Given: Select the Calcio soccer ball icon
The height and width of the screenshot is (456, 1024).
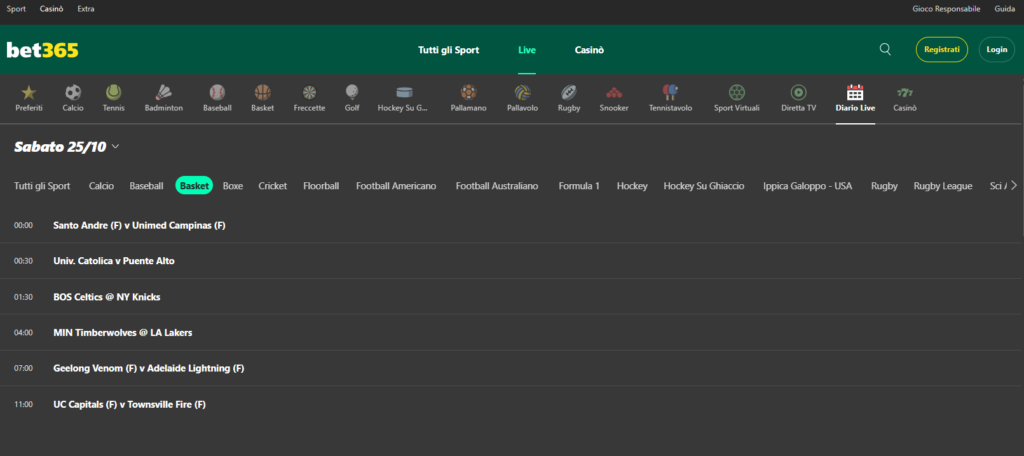Looking at the screenshot, I should (x=73, y=93).
